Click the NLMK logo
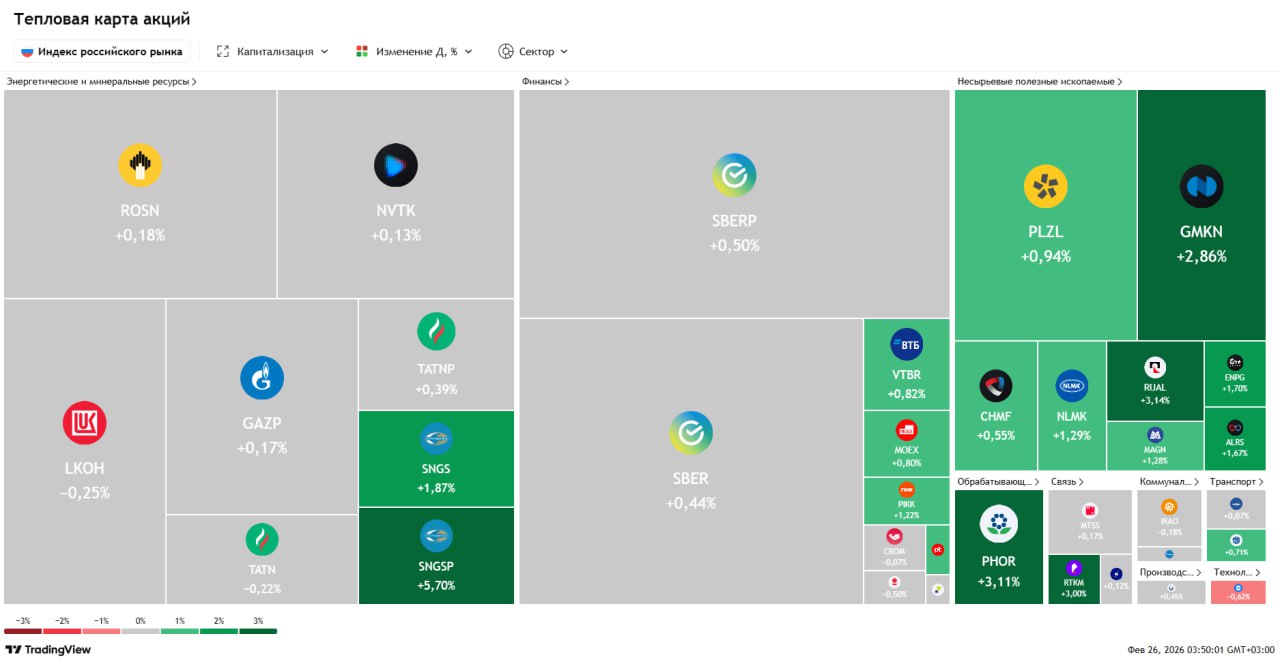The image size is (1280, 664). (1072, 386)
